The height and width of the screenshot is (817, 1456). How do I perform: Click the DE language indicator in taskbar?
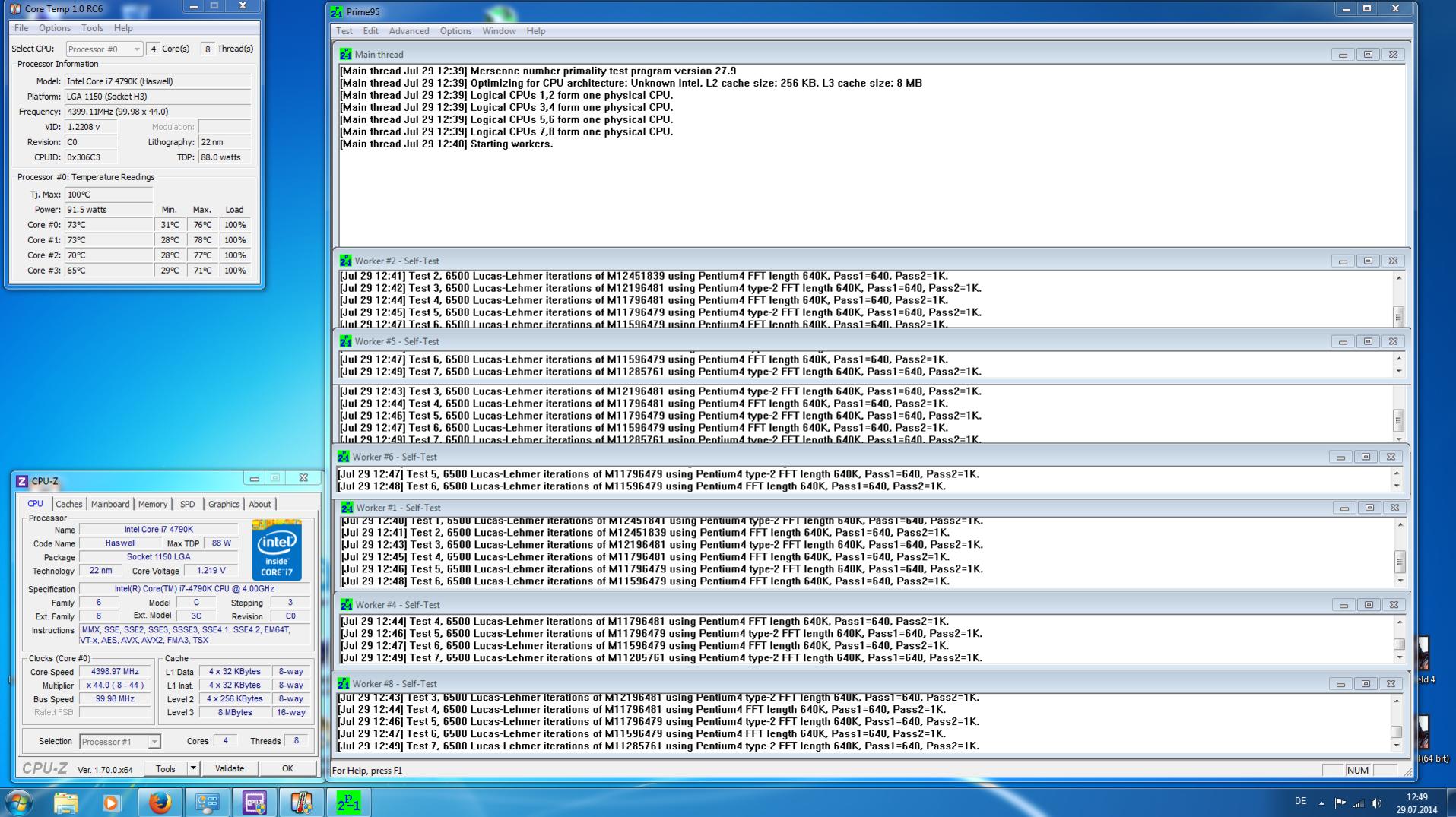point(1300,802)
